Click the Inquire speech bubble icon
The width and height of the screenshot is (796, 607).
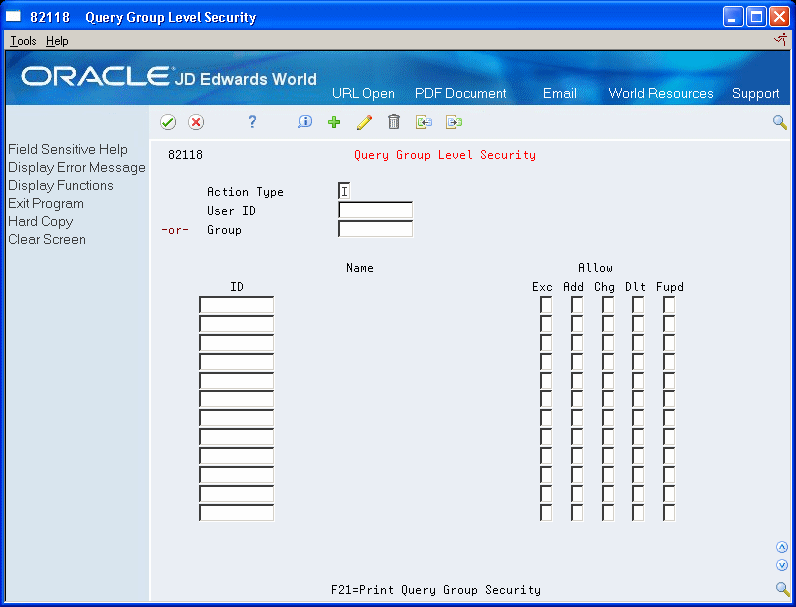click(305, 122)
